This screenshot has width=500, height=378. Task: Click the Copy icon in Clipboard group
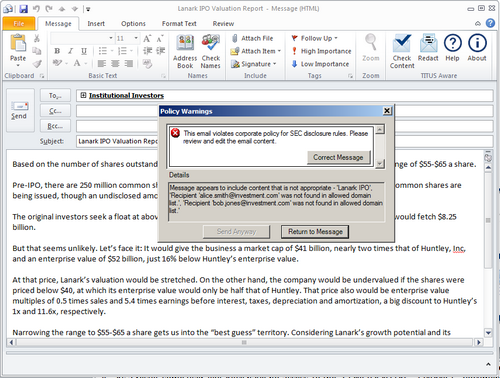[37, 51]
